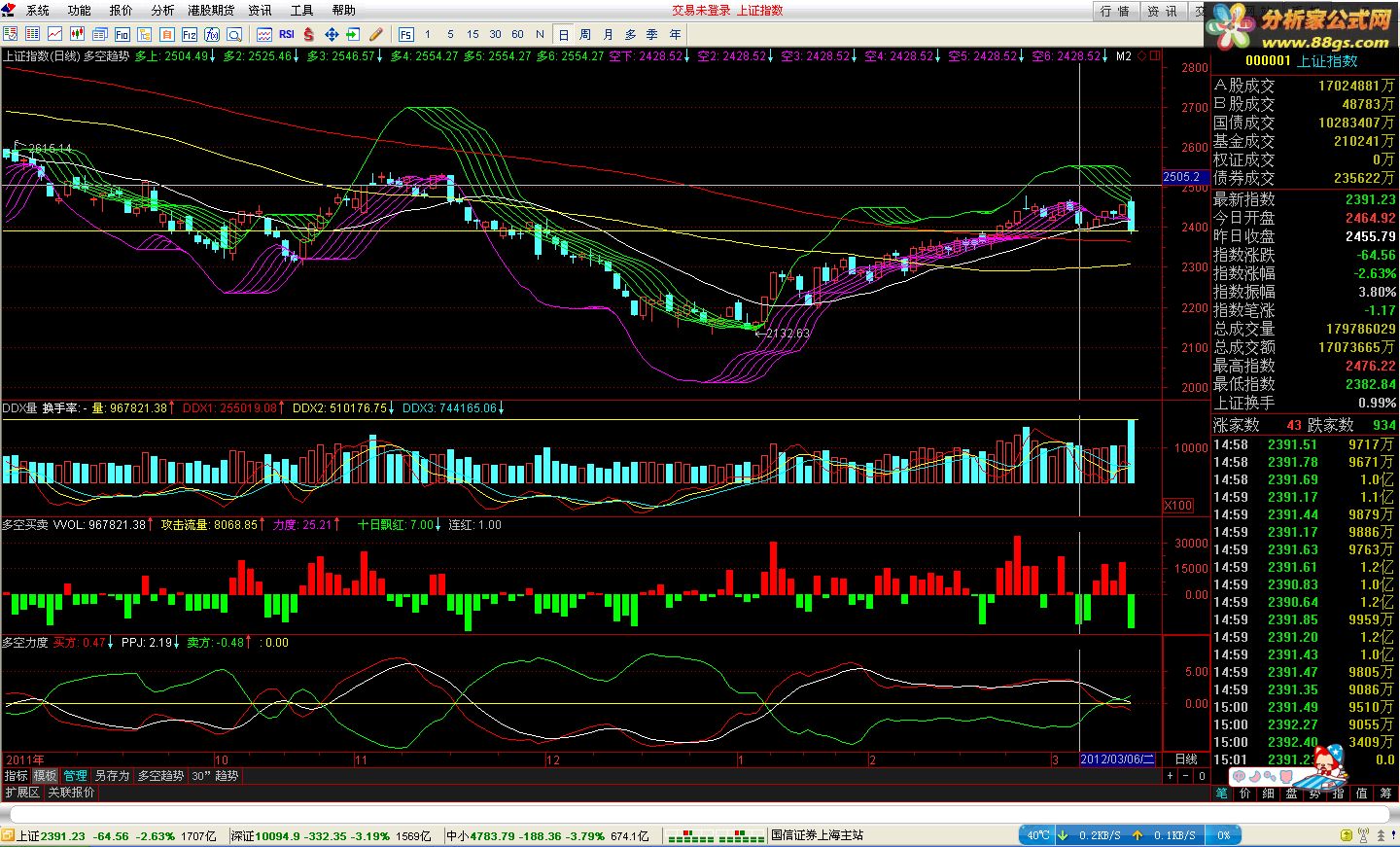Viewport: 1400px width, 847px height.
Task: Click the antenna connection status icon
Action: [x=1363, y=835]
